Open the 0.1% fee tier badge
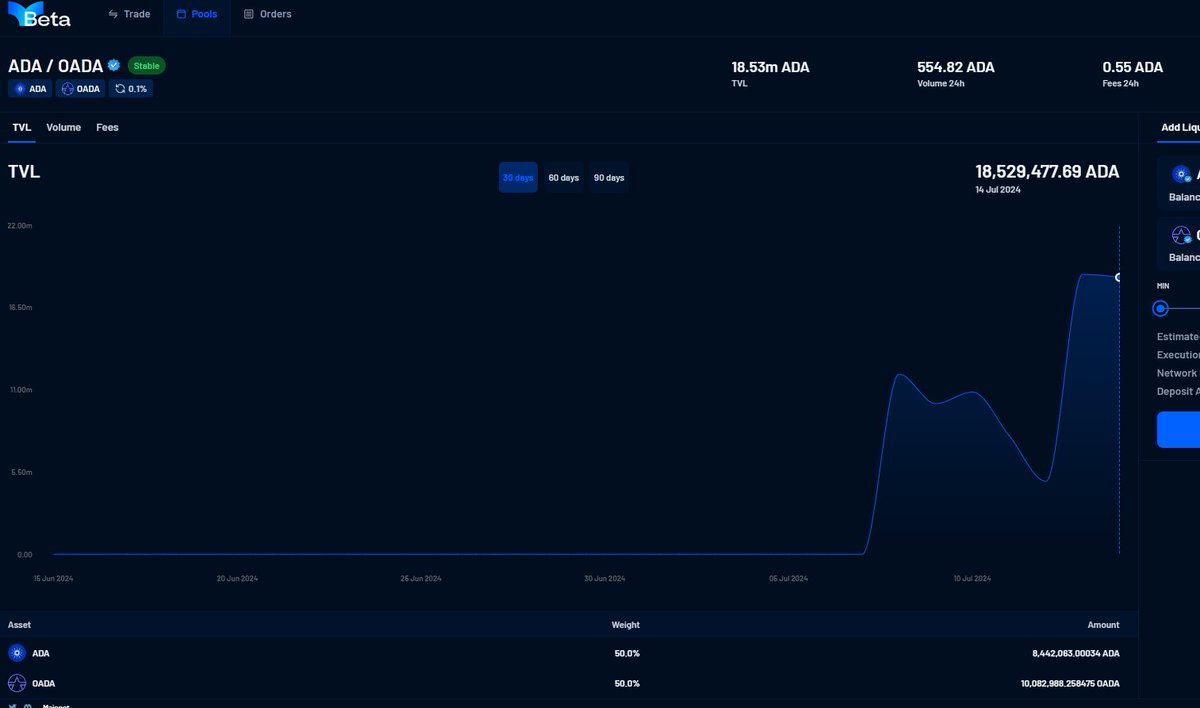This screenshot has height=708, width=1200. pyautogui.click(x=131, y=88)
